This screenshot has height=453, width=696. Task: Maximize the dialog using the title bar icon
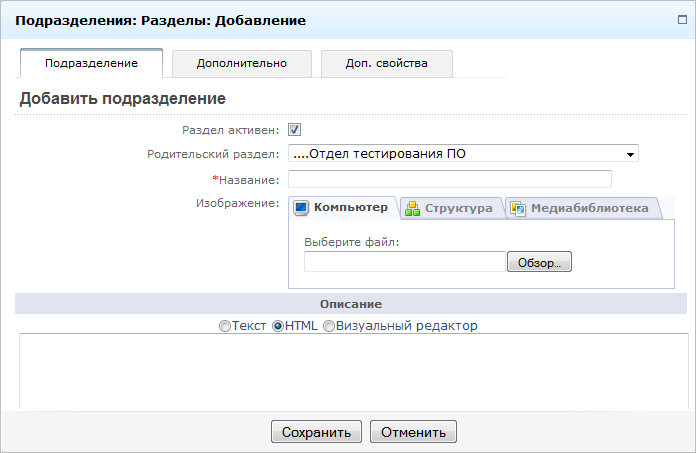681,19
